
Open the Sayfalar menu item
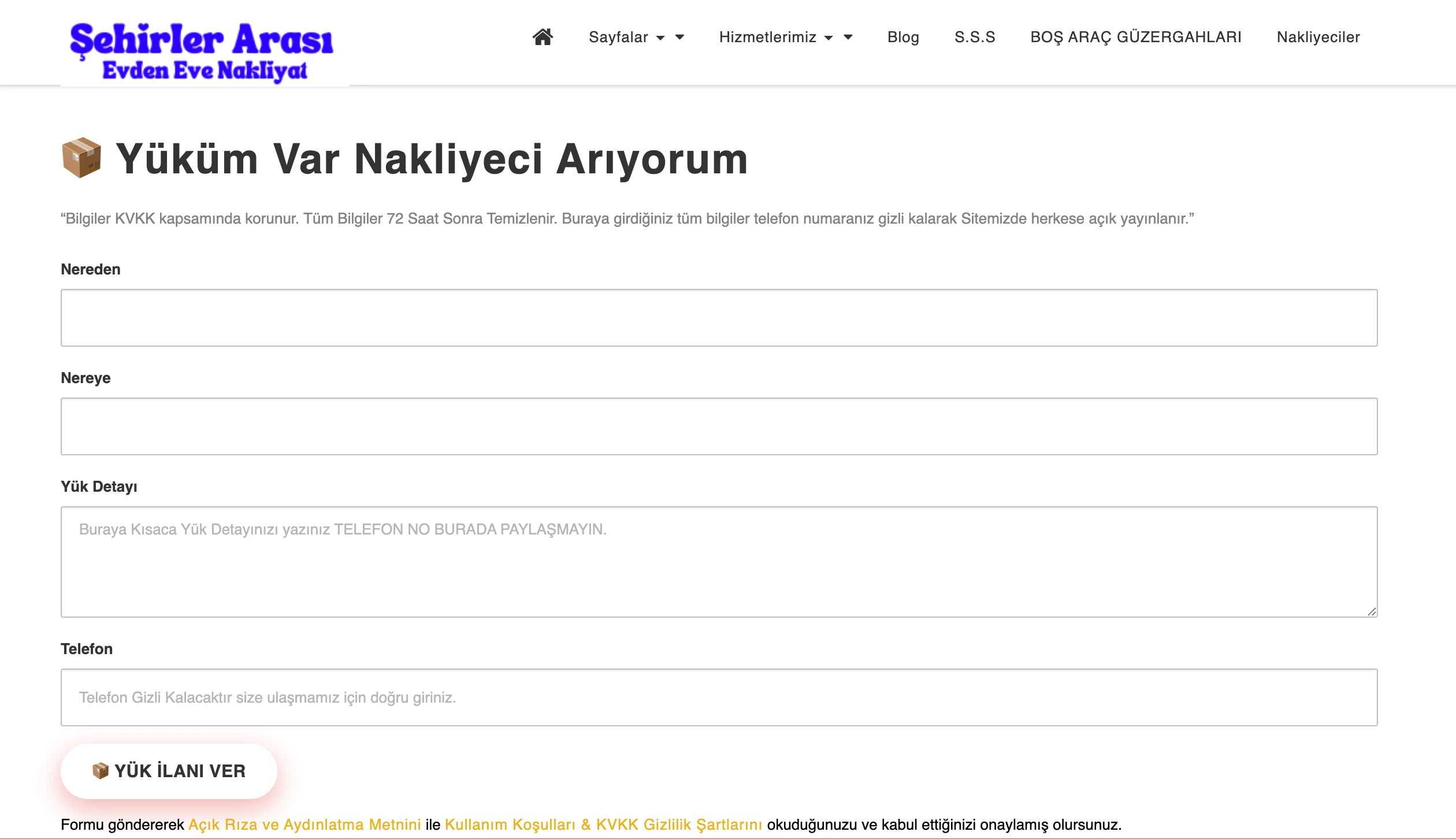(x=618, y=38)
